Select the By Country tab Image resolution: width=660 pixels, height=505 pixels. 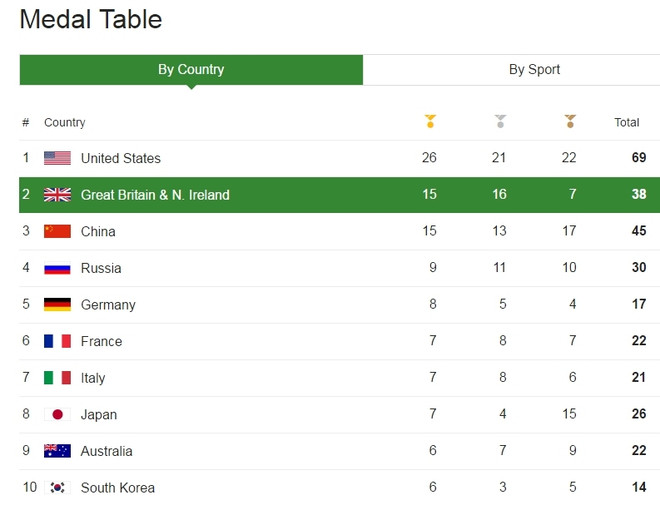click(191, 70)
